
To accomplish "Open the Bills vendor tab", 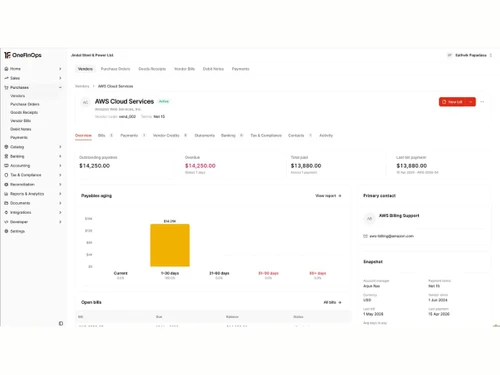I will [x=105, y=135].
